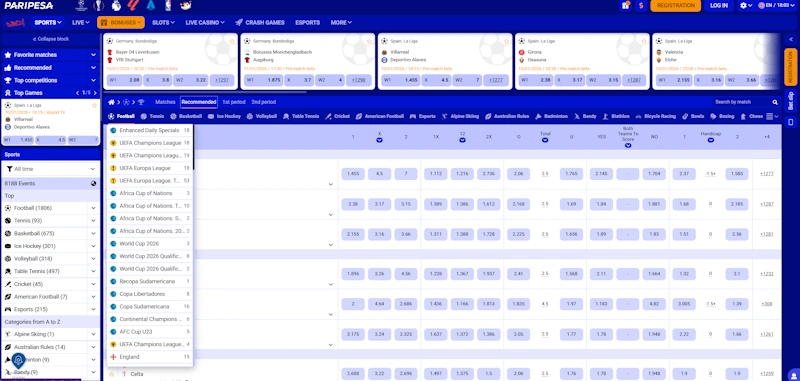Open CRASH GAMES with rocket icon
800x381 pixels.
pos(260,22)
